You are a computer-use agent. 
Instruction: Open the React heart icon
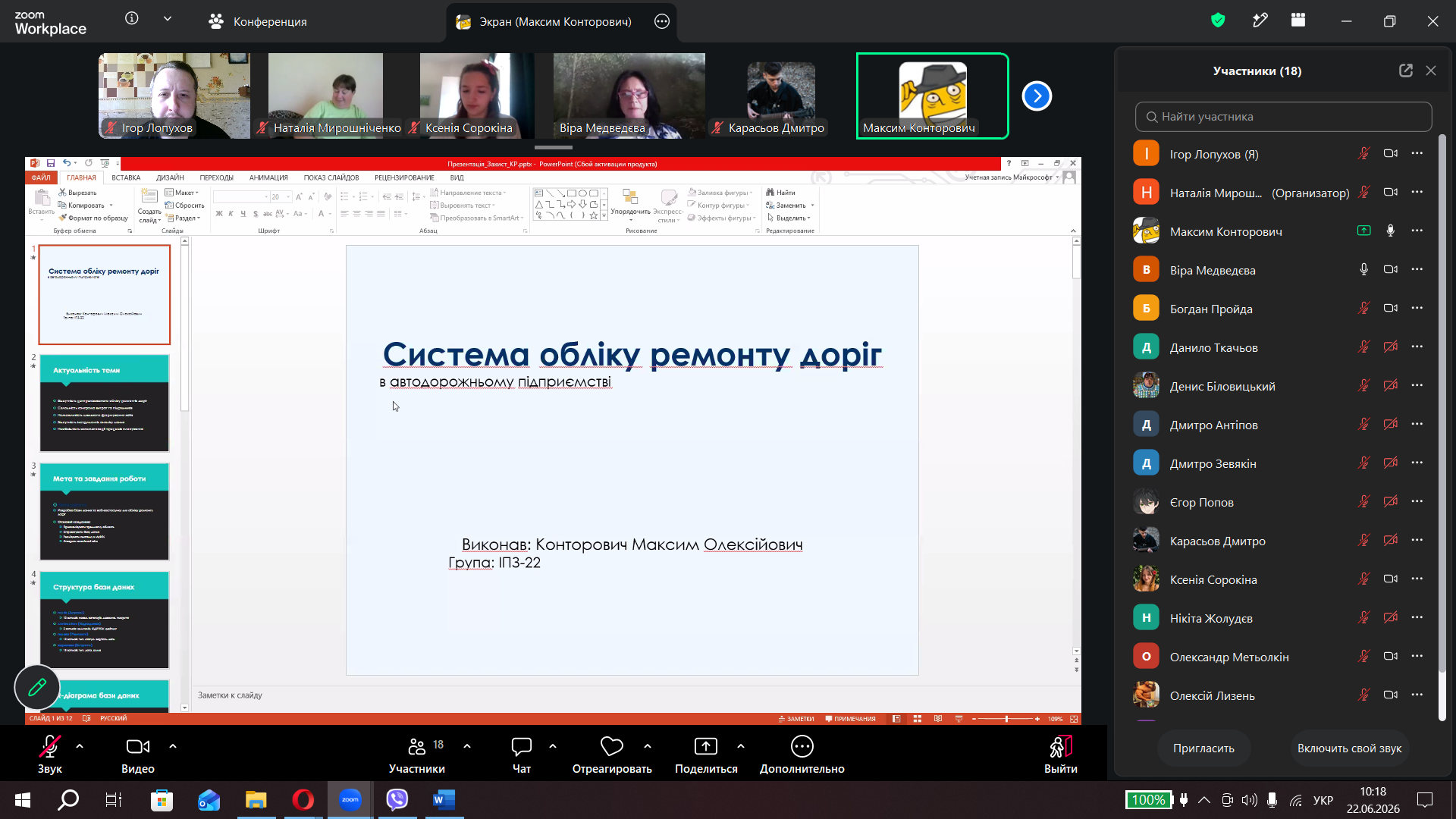coord(611,747)
